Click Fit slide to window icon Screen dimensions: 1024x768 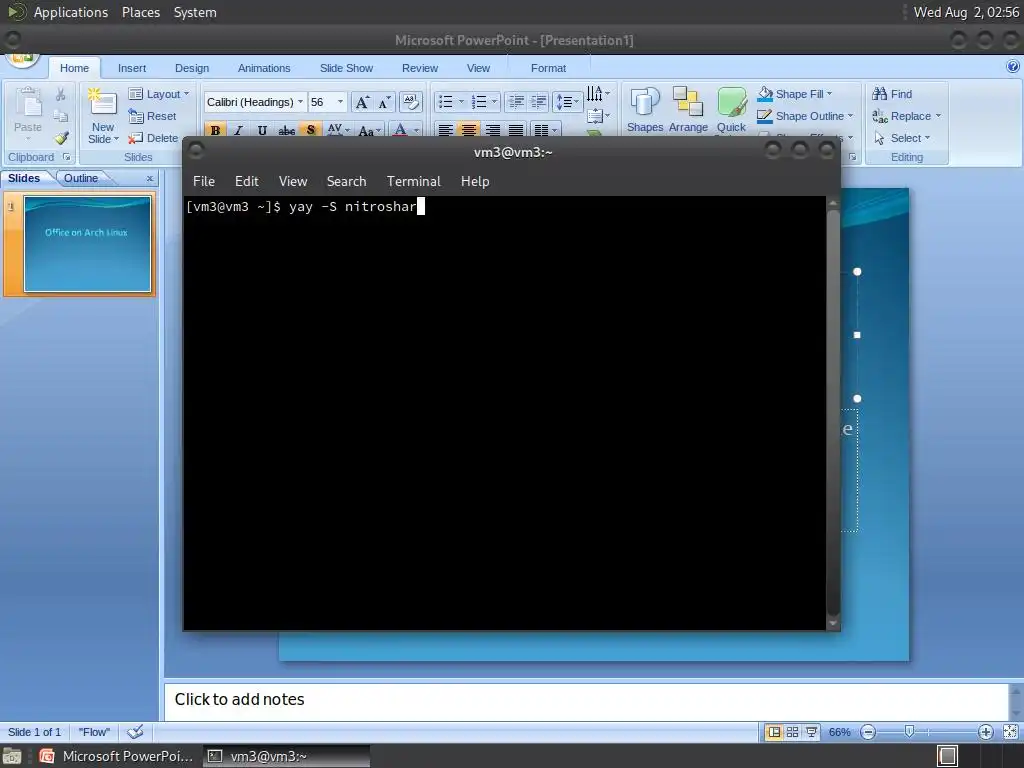1010,732
